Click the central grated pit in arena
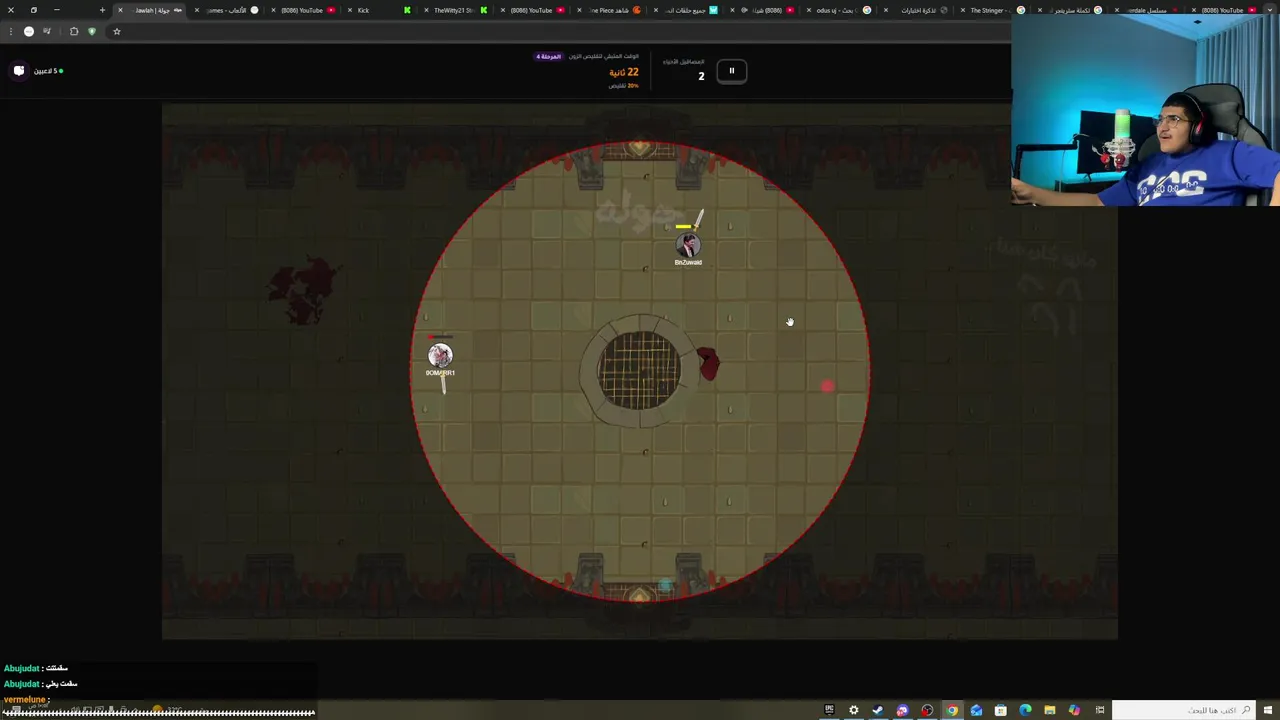Viewport: 1280px width, 720px height. click(640, 371)
